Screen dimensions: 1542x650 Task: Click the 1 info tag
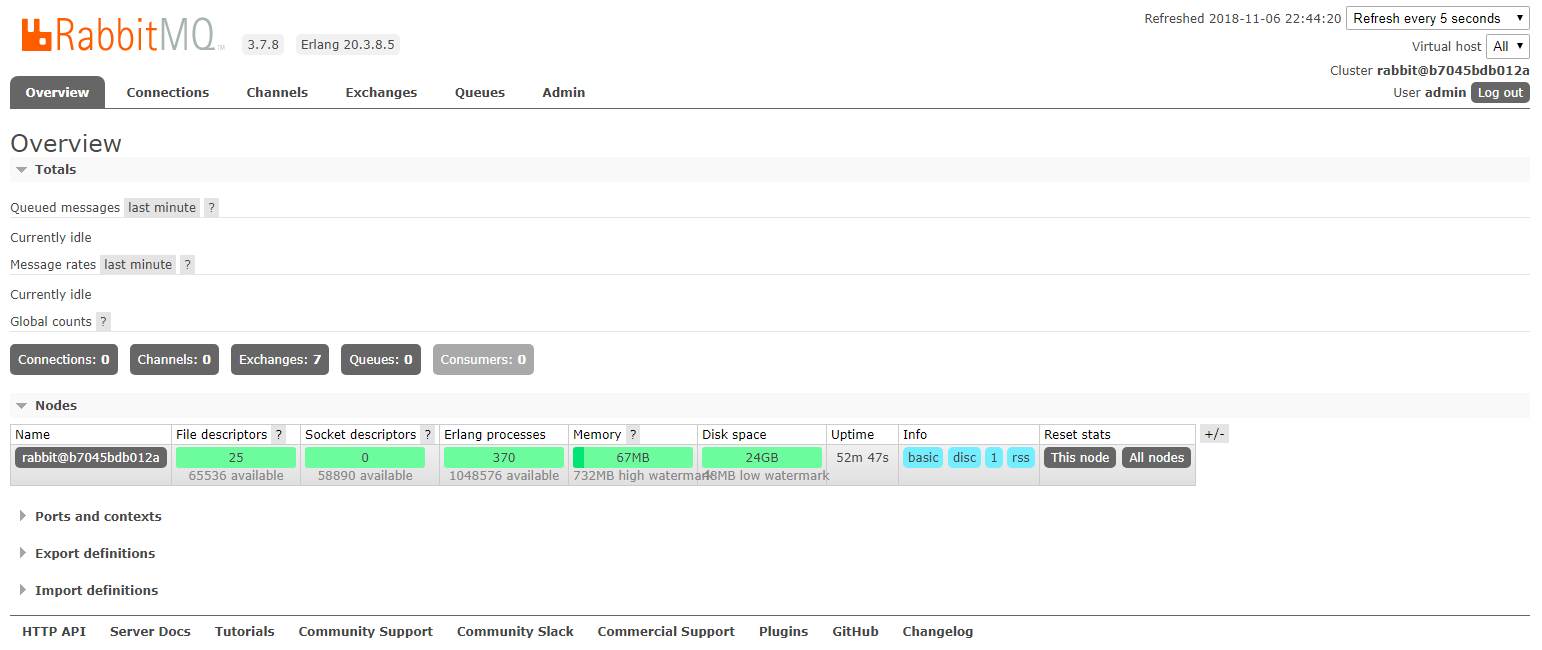point(994,458)
